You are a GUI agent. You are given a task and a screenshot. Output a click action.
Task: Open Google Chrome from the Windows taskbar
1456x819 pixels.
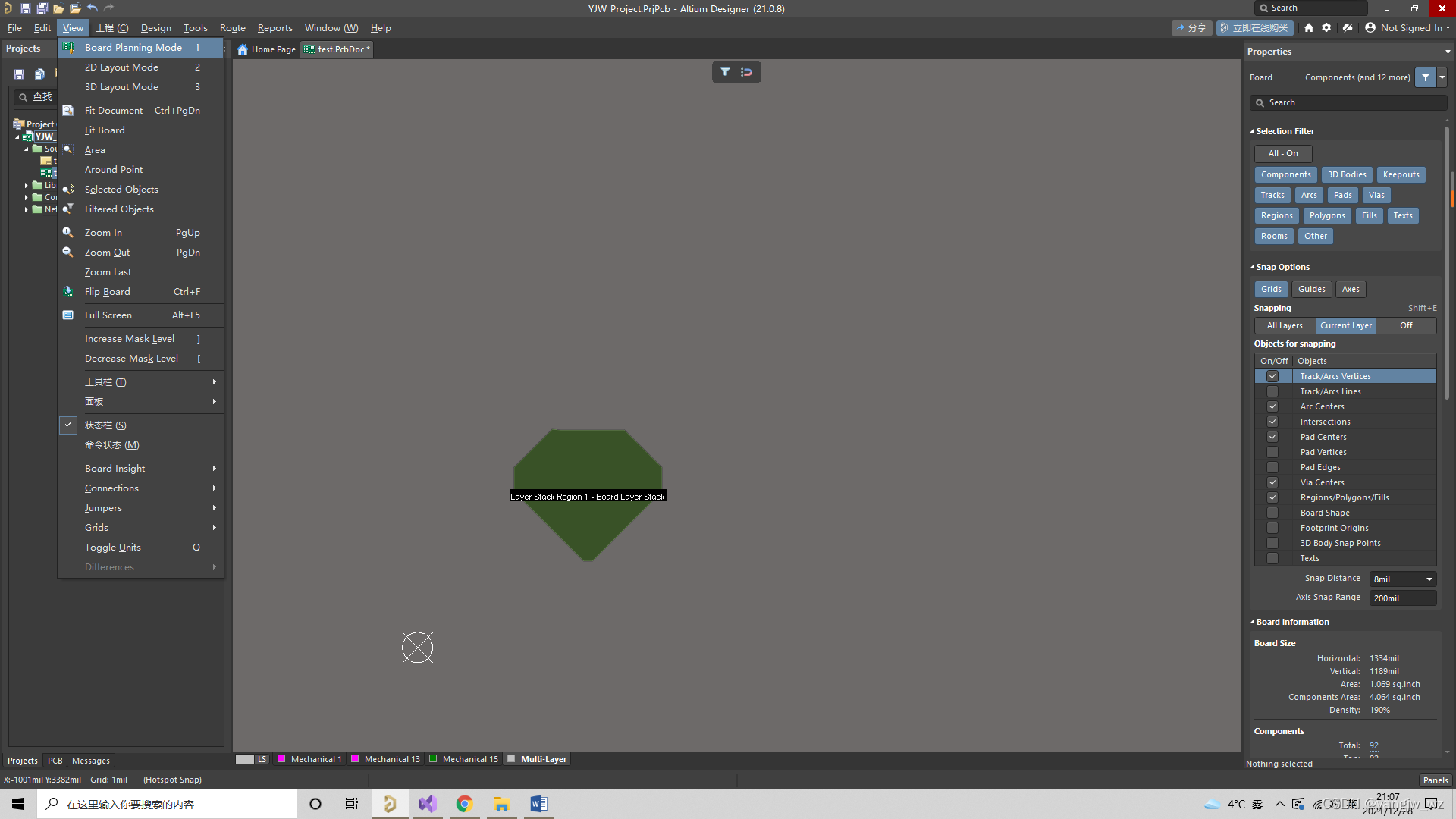[464, 804]
